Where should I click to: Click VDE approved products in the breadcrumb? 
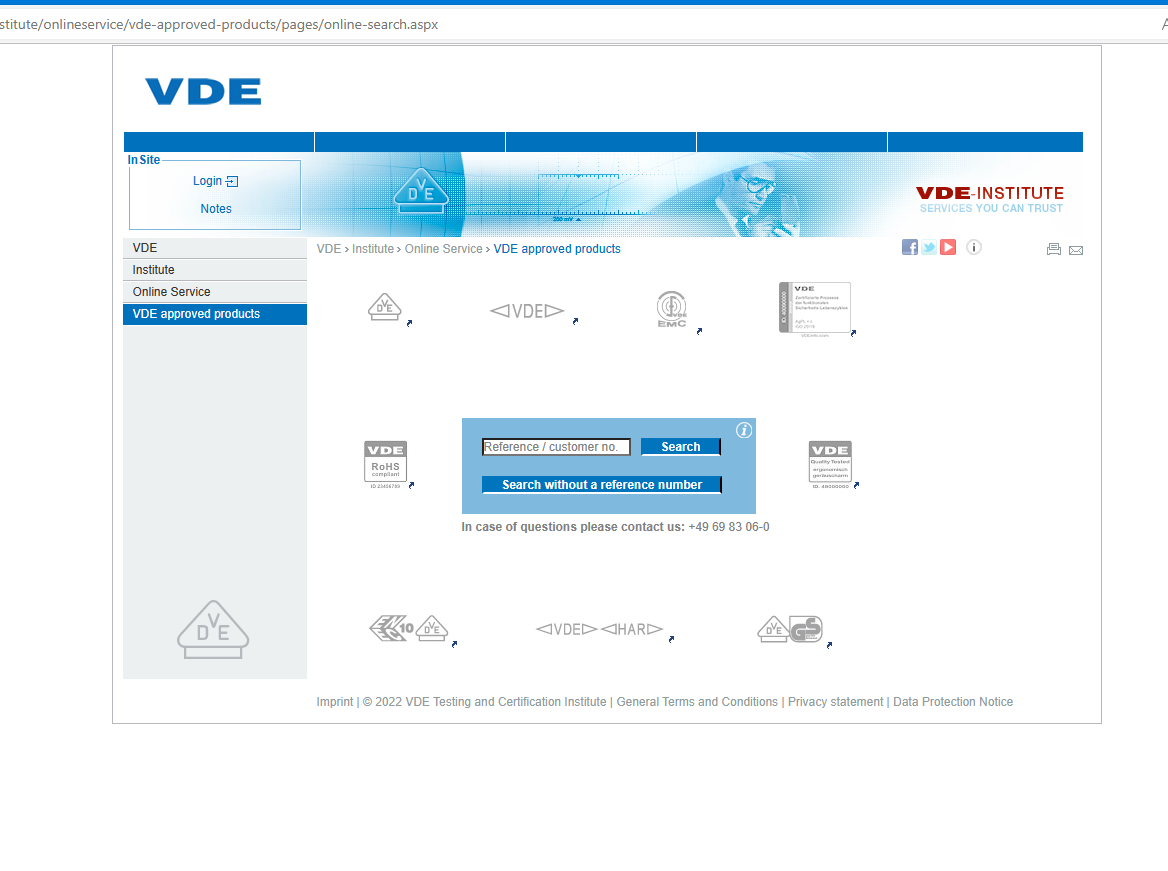click(x=557, y=249)
